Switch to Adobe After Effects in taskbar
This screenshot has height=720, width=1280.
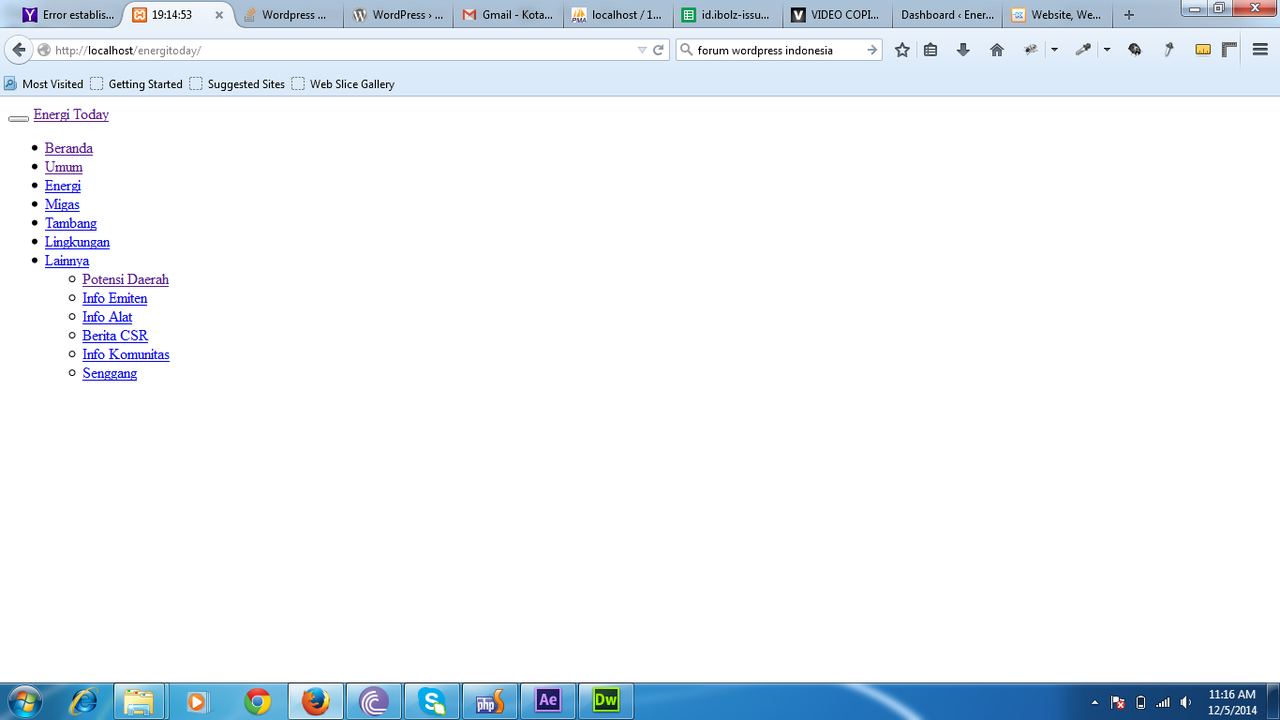[548, 701]
